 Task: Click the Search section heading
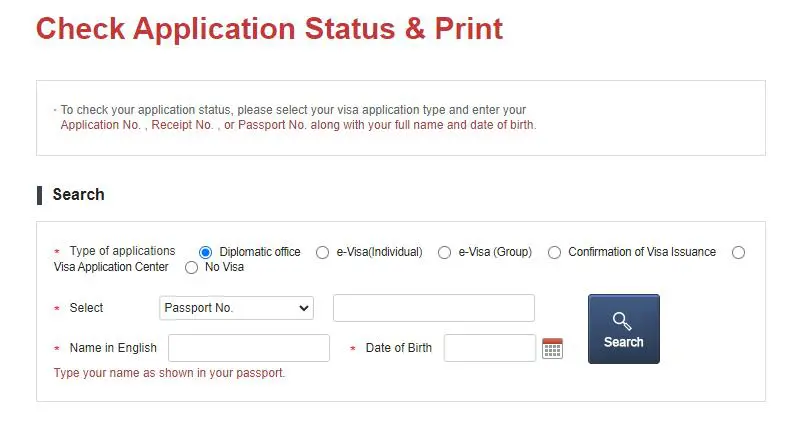pyautogui.click(x=78, y=194)
